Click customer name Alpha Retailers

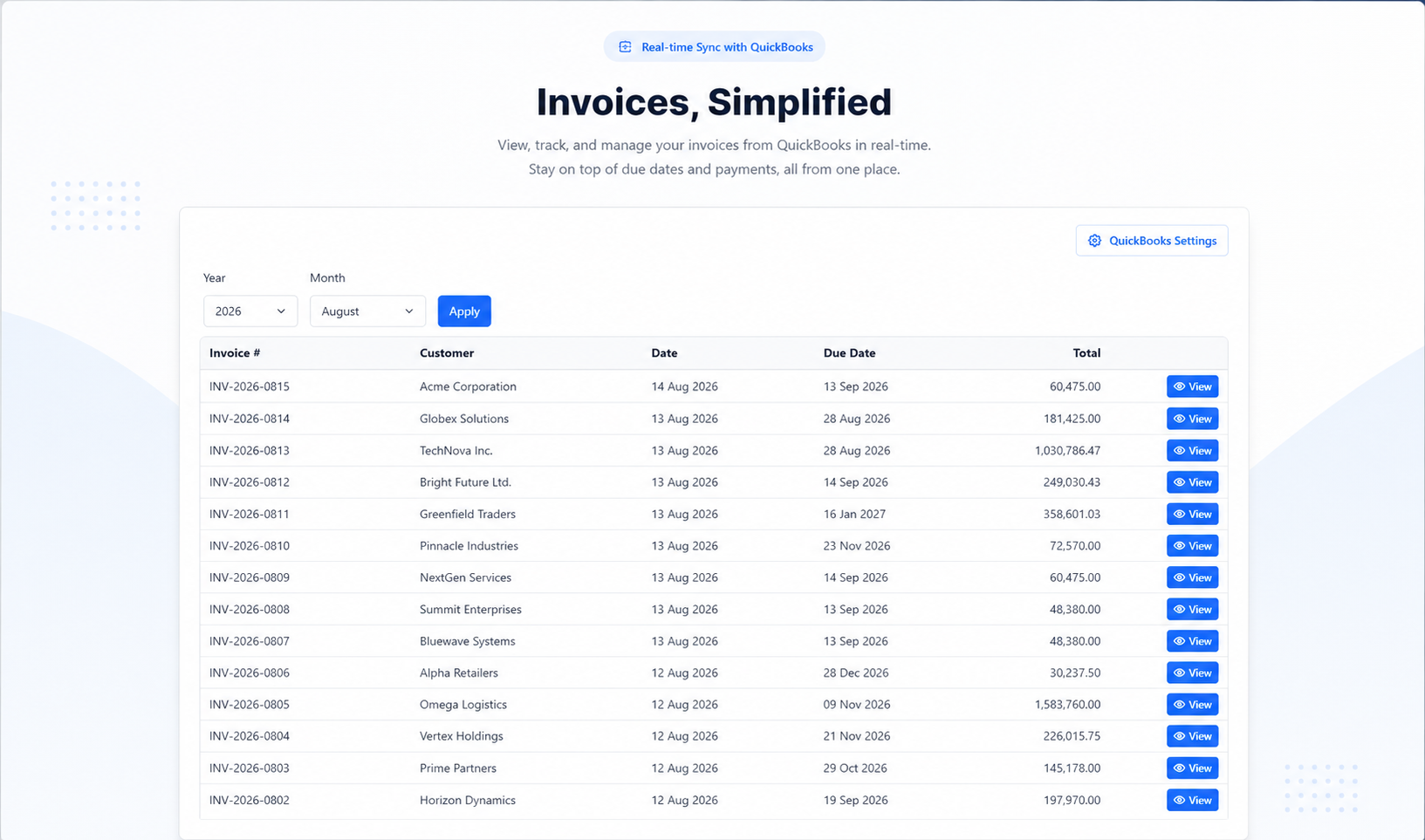[459, 673]
